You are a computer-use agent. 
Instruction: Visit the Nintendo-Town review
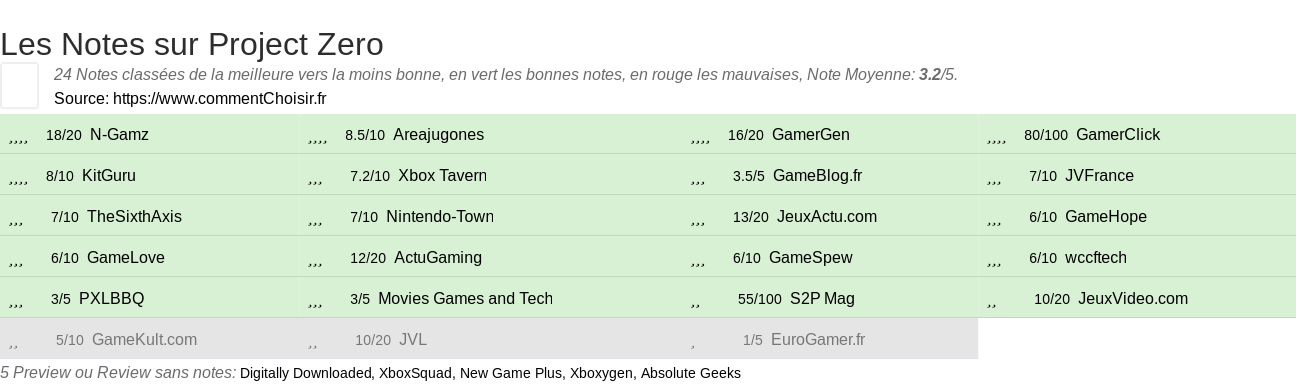click(440, 216)
